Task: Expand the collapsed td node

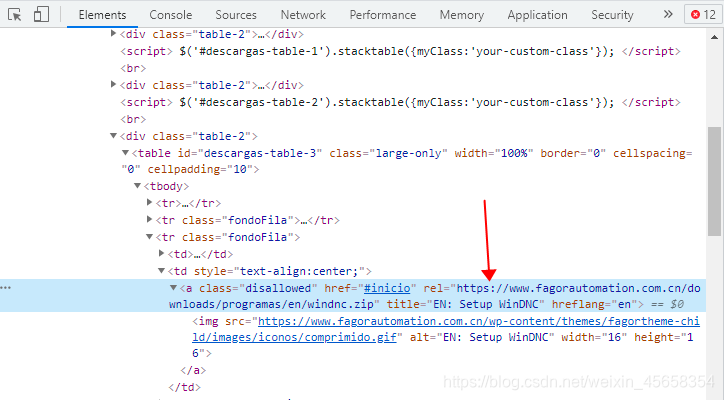Action: [x=161, y=253]
